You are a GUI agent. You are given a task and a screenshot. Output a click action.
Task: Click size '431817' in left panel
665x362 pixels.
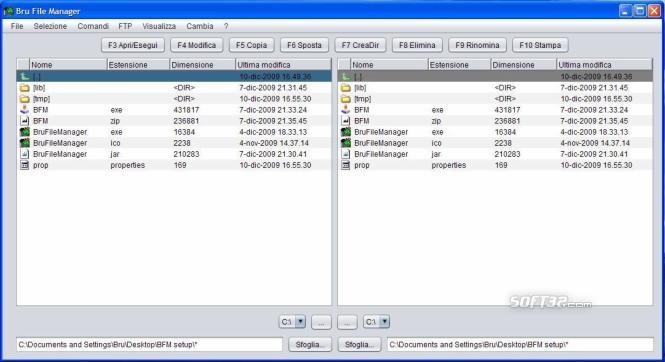click(x=186, y=110)
